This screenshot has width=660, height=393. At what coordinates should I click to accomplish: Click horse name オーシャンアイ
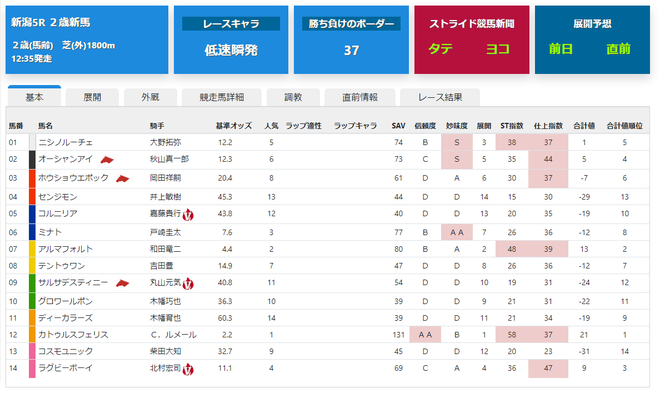tap(65, 159)
